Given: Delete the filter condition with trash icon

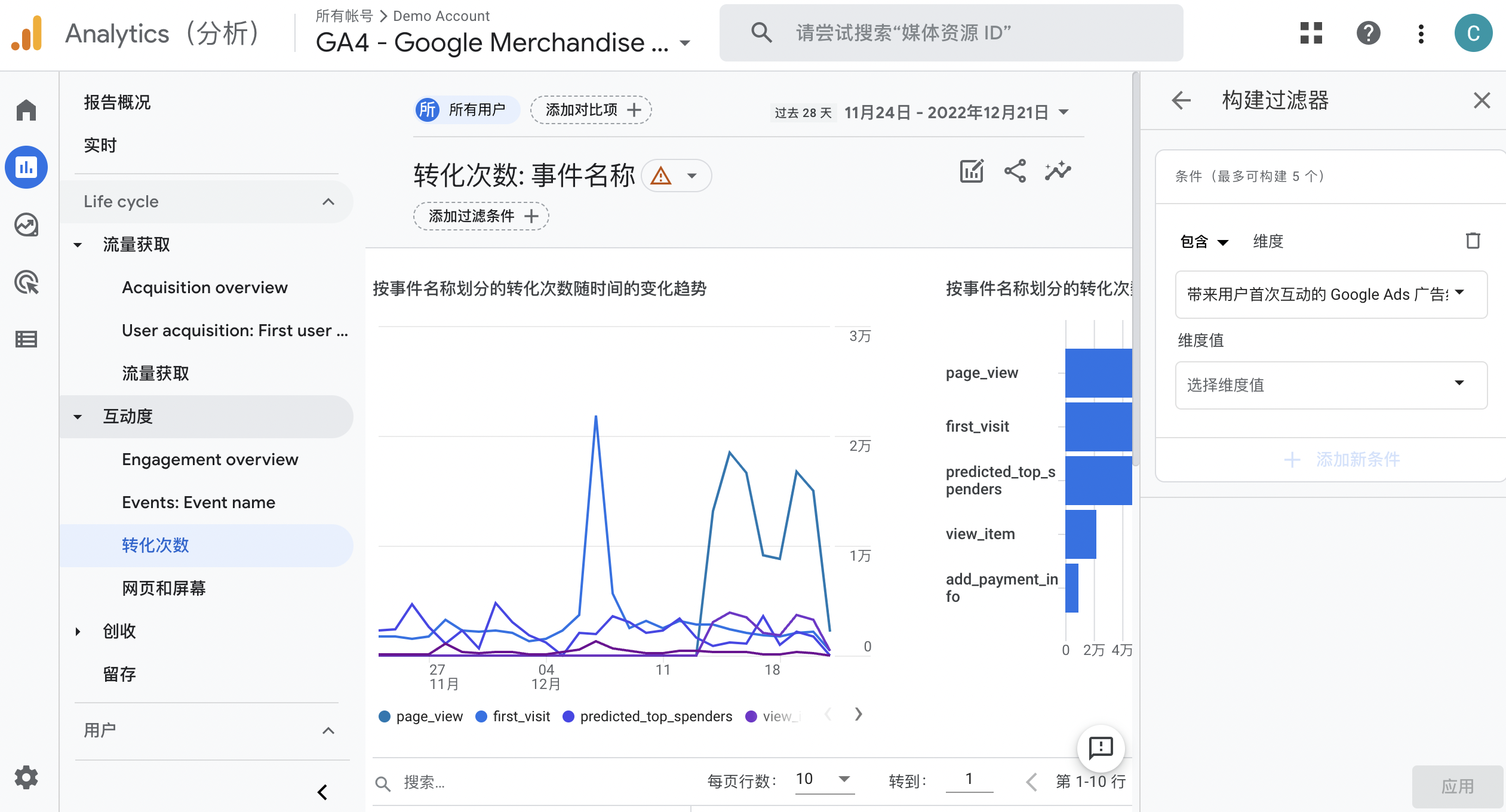Looking at the screenshot, I should click(1473, 241).
